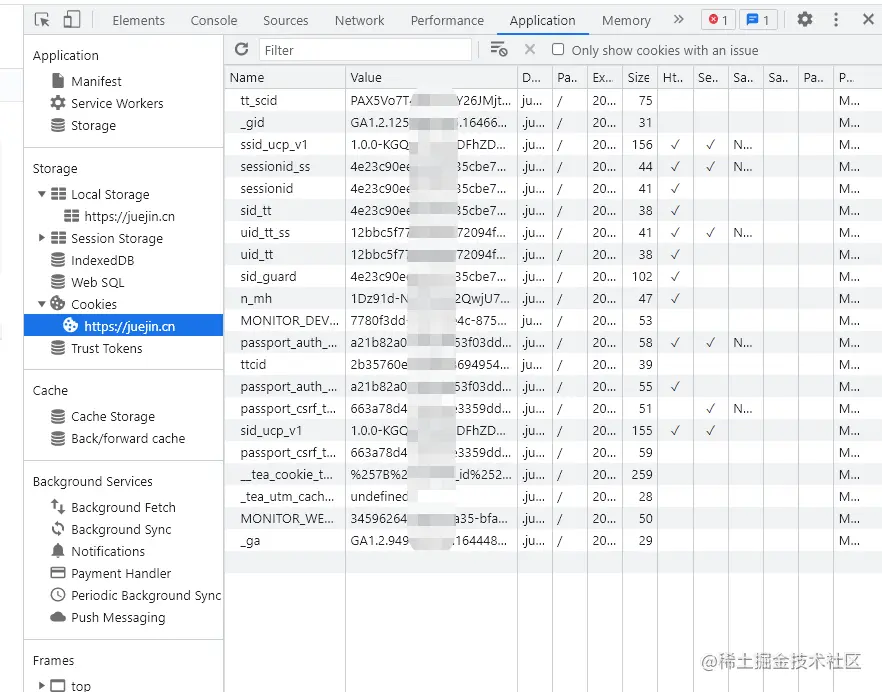Select the uid_tt cookie name
The height and width of the screenshot is (692, 882).
(x=256, y=254)
